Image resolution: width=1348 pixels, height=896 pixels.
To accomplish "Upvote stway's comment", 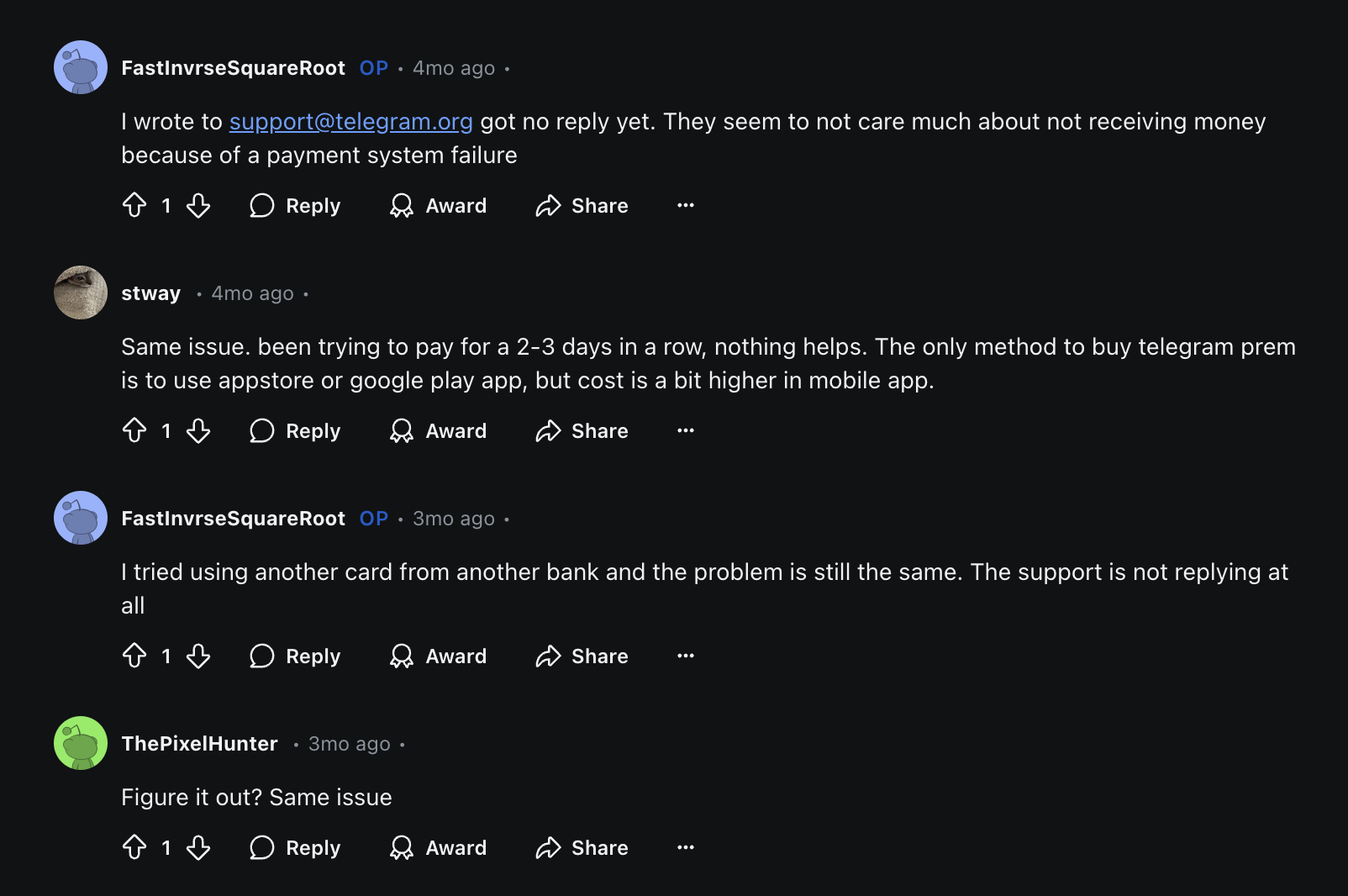I will click(x=134, y=430).
